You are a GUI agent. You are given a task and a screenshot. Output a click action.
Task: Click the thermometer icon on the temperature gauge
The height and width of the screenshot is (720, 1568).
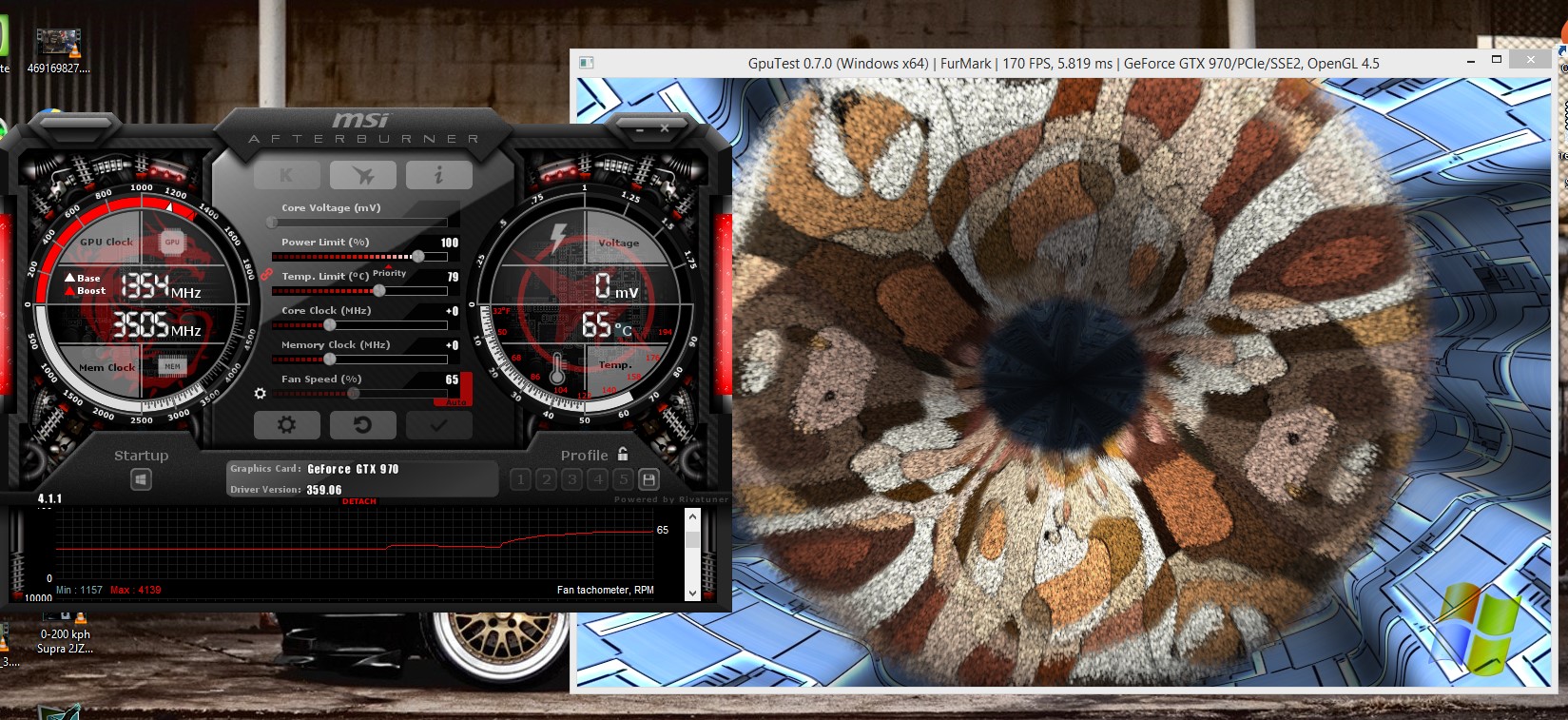click(x=557, y=368)
